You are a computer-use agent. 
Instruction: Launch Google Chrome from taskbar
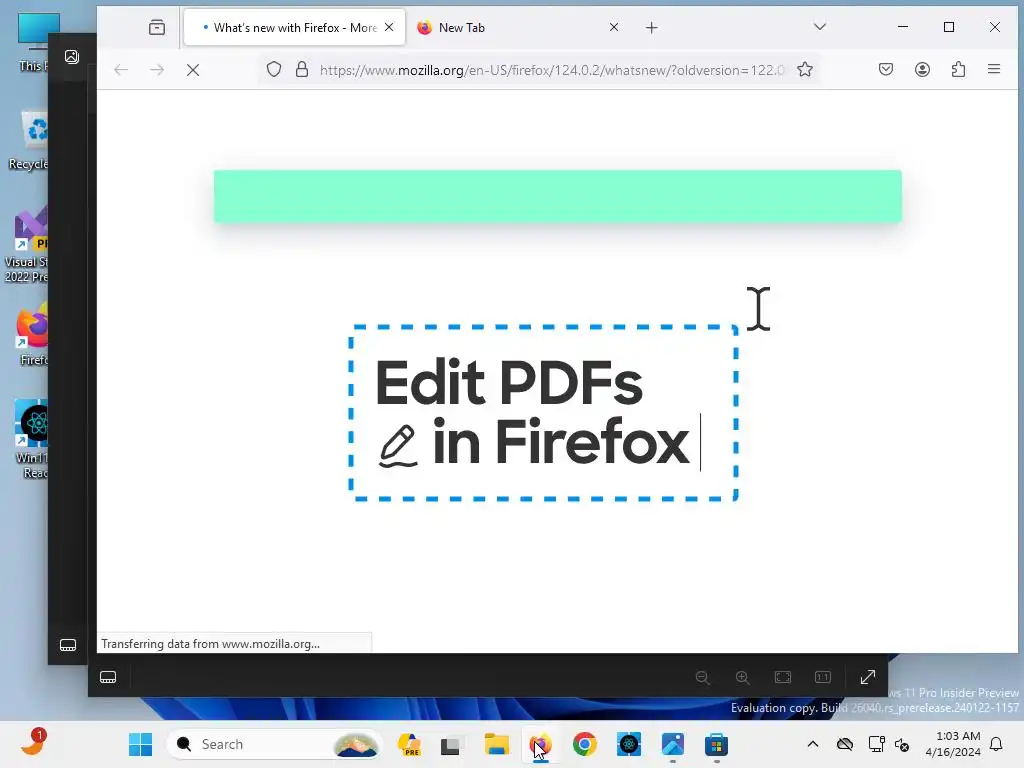pyautogui.click(x=584, y=744)
